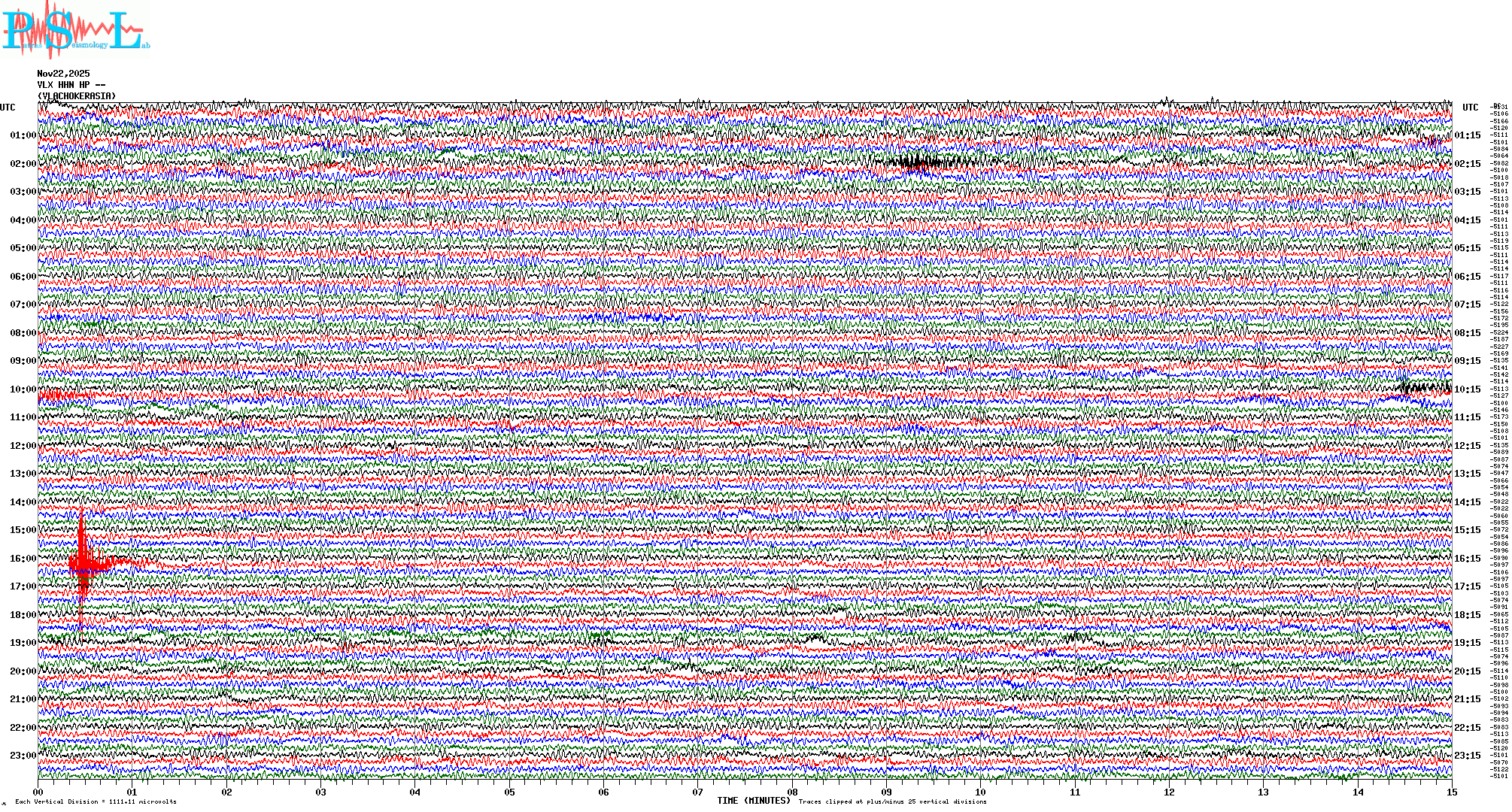Screen dimensions: 1512x812
Task: Click minute mark 12 on the bottom axis
Action: pyautogui.click(x=1169, y=792)
